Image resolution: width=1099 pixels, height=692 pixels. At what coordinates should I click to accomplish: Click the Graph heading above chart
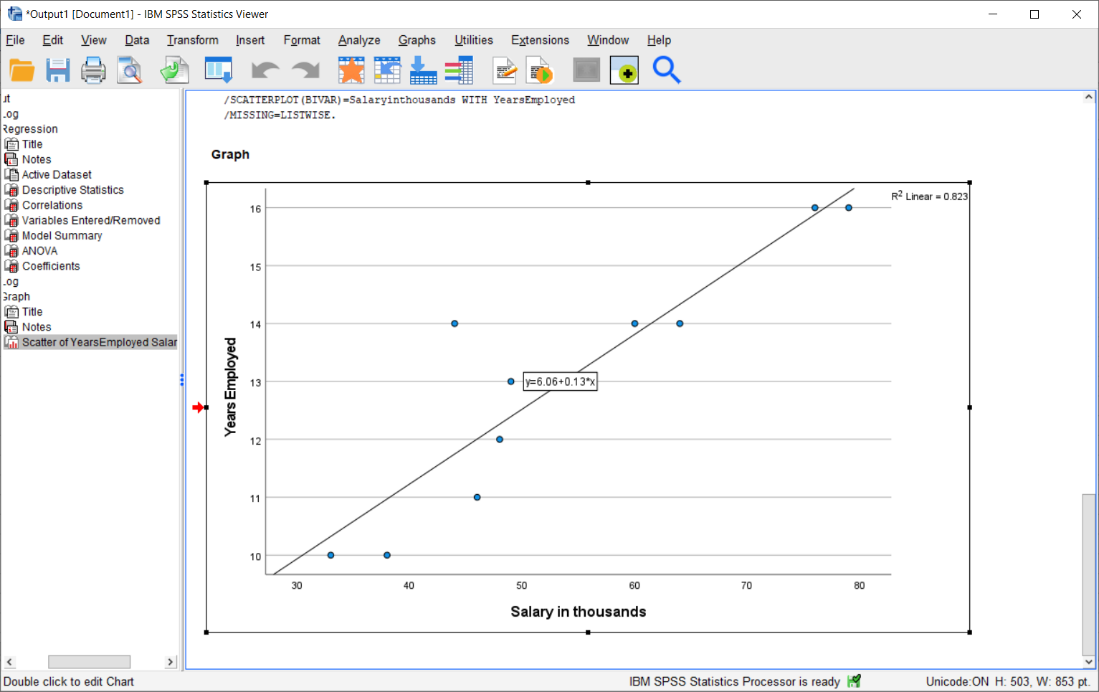click(x=230, y=155)
